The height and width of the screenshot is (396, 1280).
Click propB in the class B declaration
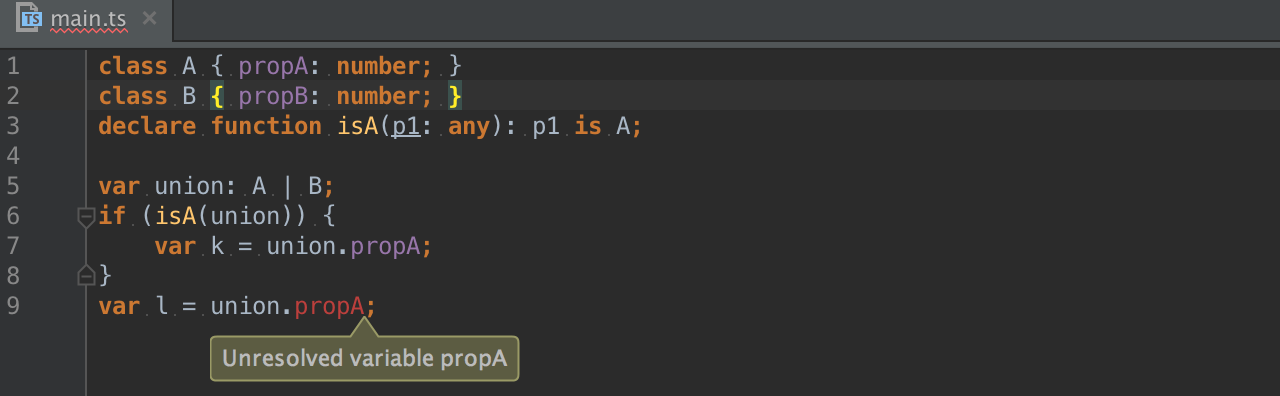coord(273,96)
